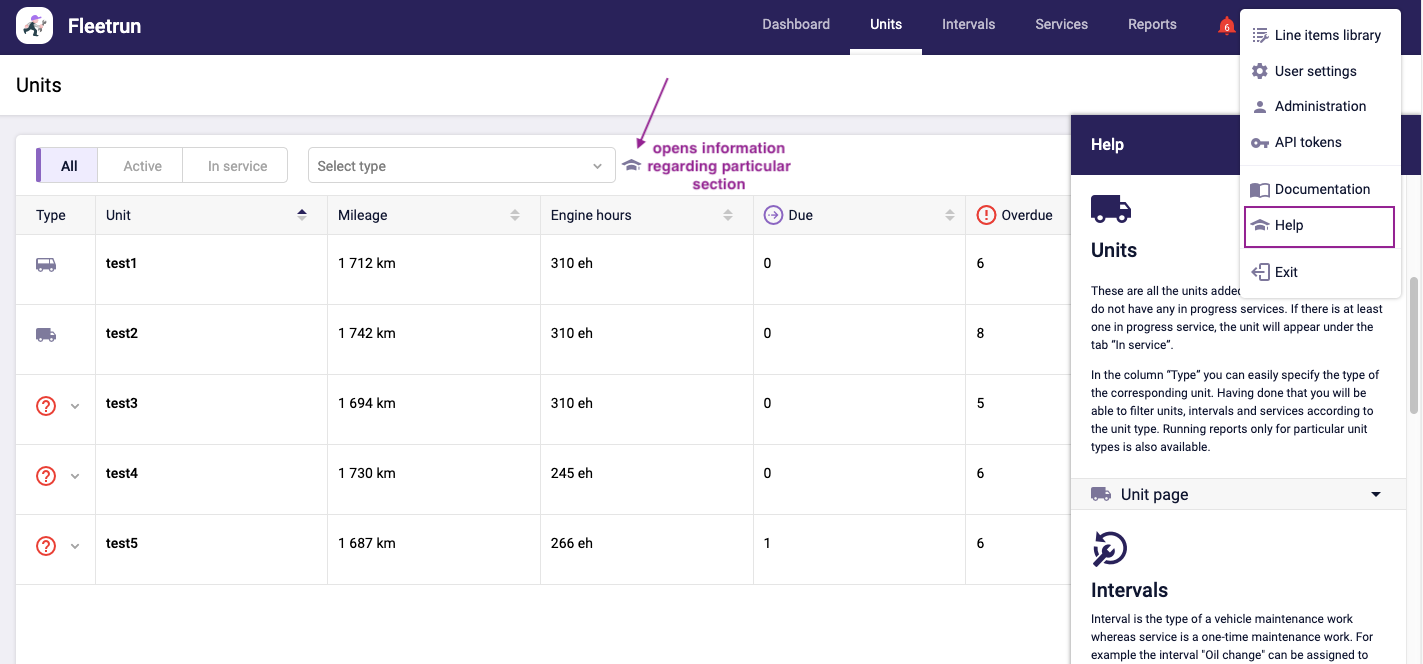Click the truck type icon for test2
This screenshot has height=664, width=1423.
click(x=46, y=335)
